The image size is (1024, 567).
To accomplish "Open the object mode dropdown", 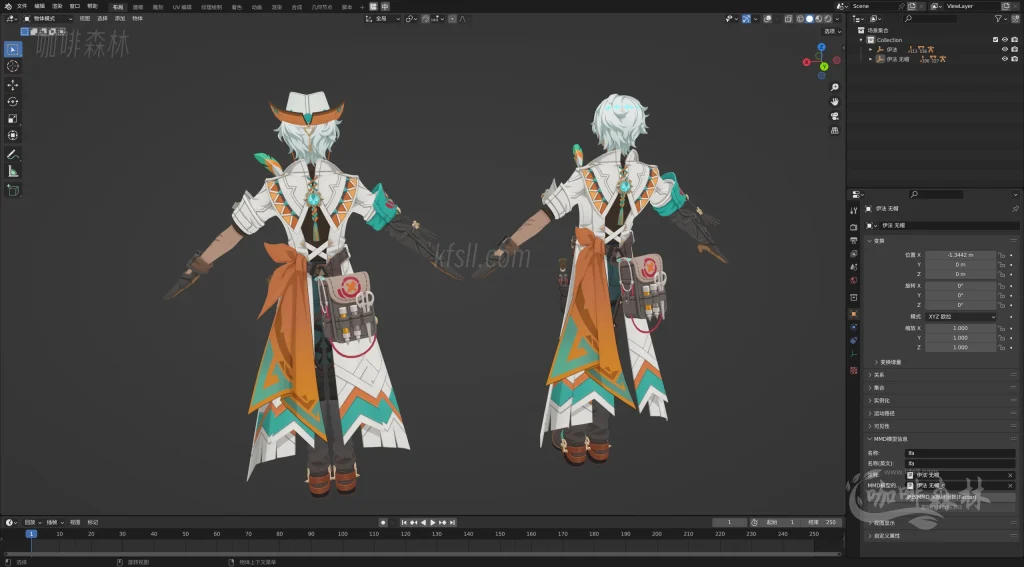I will (48, 19).
